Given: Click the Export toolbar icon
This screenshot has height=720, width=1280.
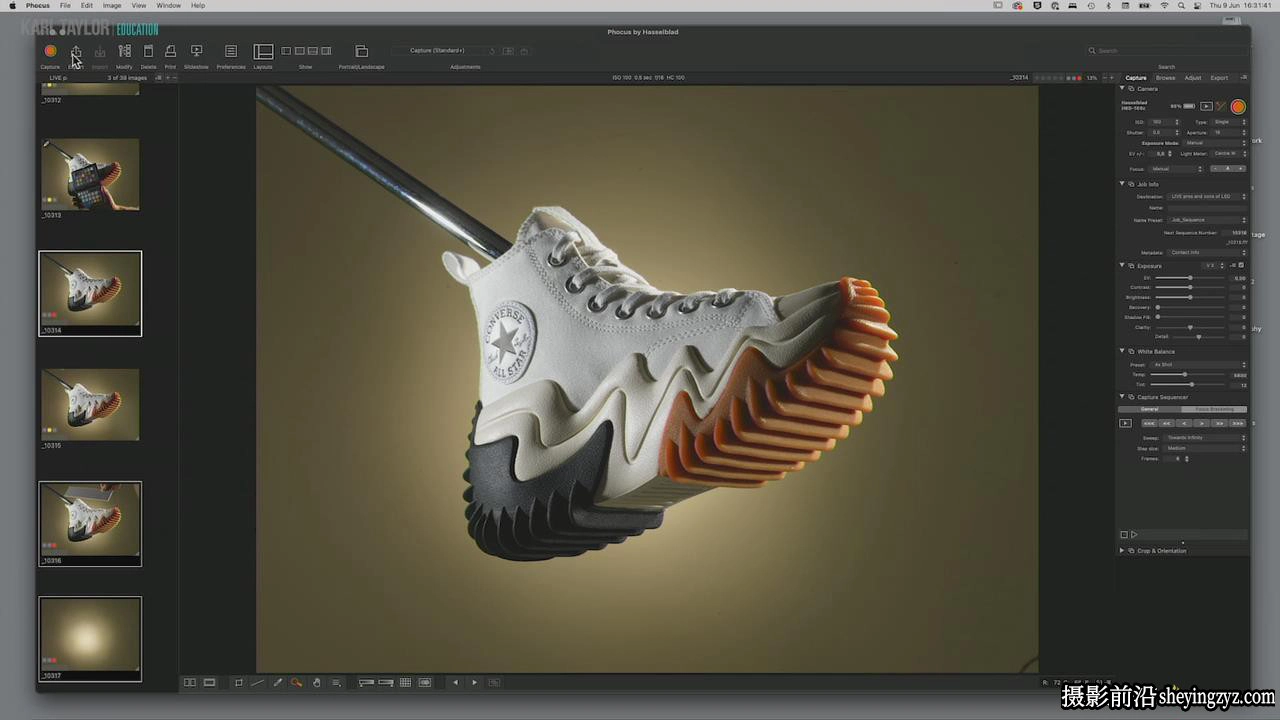Looking at the screenshot, I should [76, 51].
